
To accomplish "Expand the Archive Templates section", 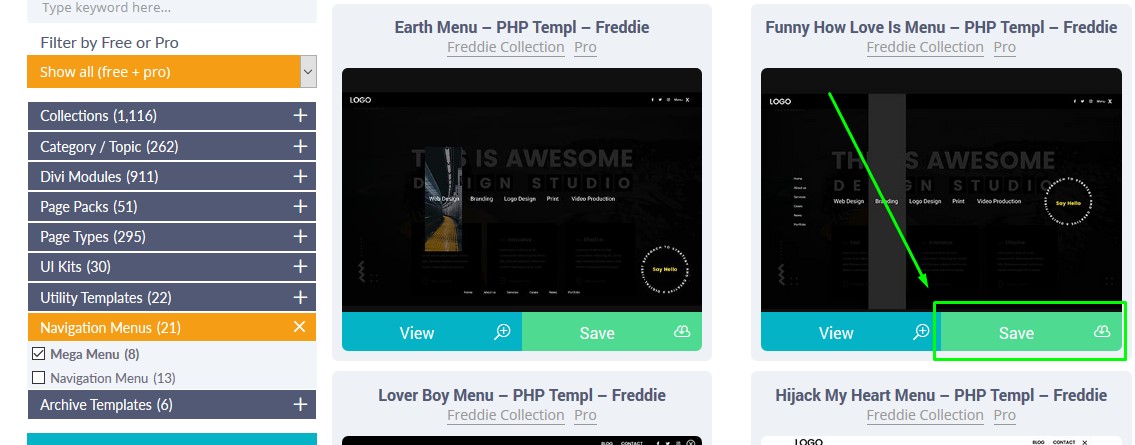I will [x=172, y=404].
